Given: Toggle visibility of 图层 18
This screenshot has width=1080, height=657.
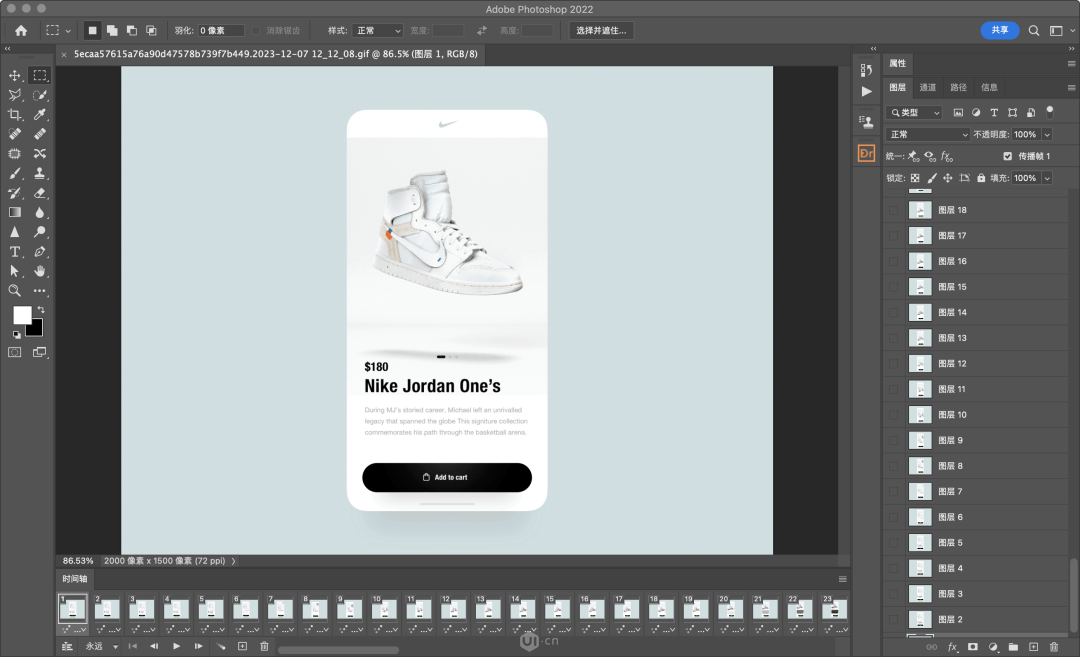Looking at the screenshot, I should tap(893, 210).
